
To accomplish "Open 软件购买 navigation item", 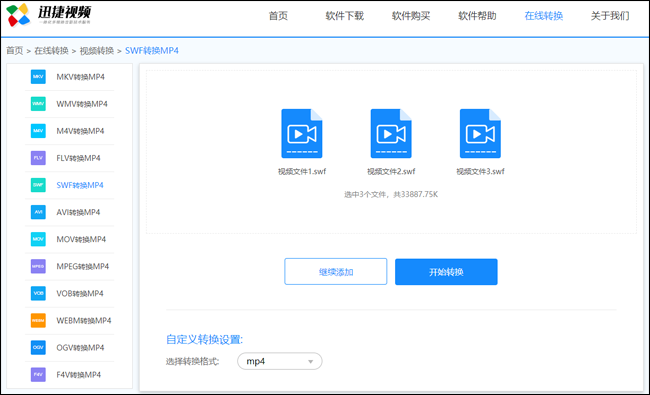I will coord(411,16).
